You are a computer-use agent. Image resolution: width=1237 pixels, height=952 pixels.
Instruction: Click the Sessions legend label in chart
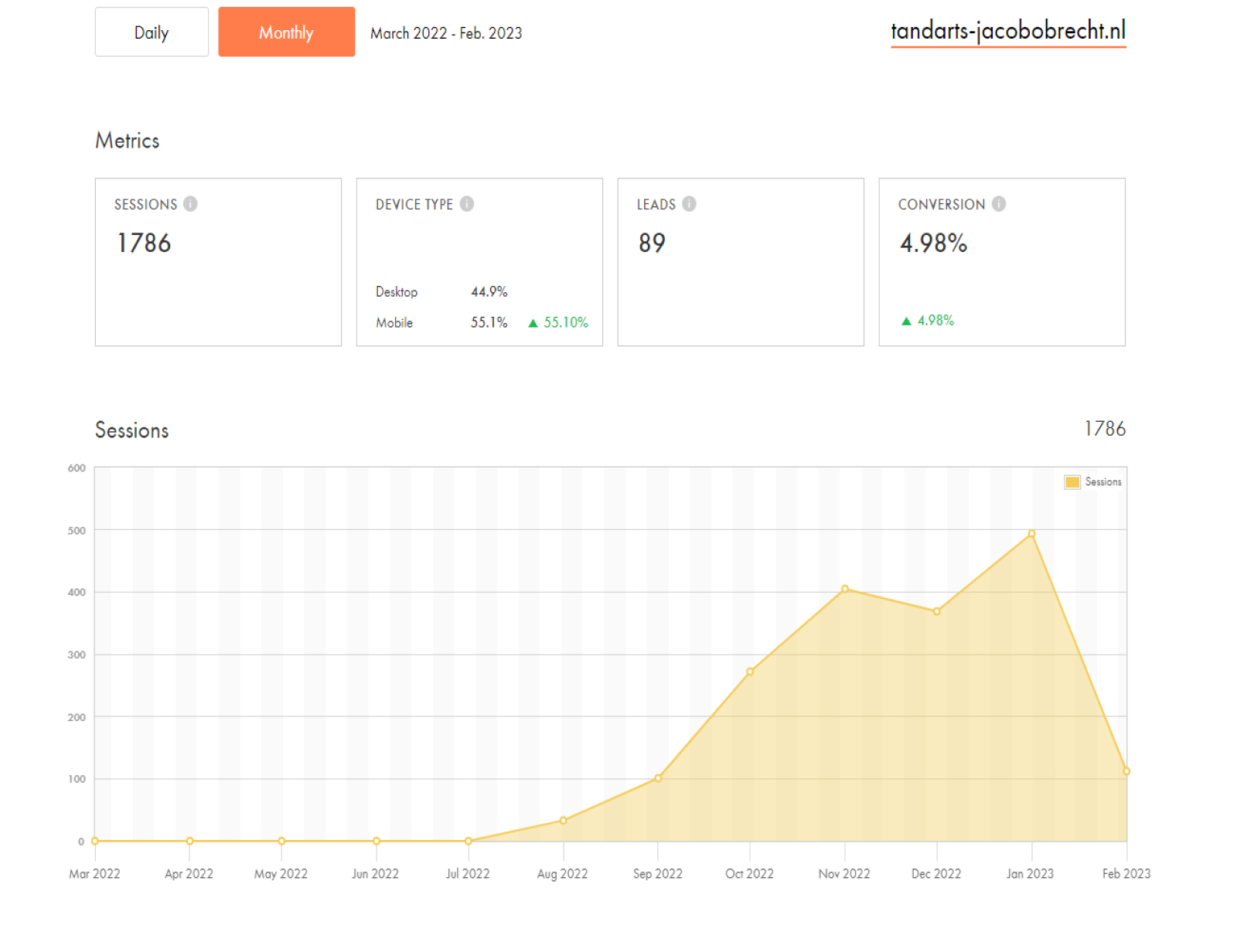[1102, 481]
